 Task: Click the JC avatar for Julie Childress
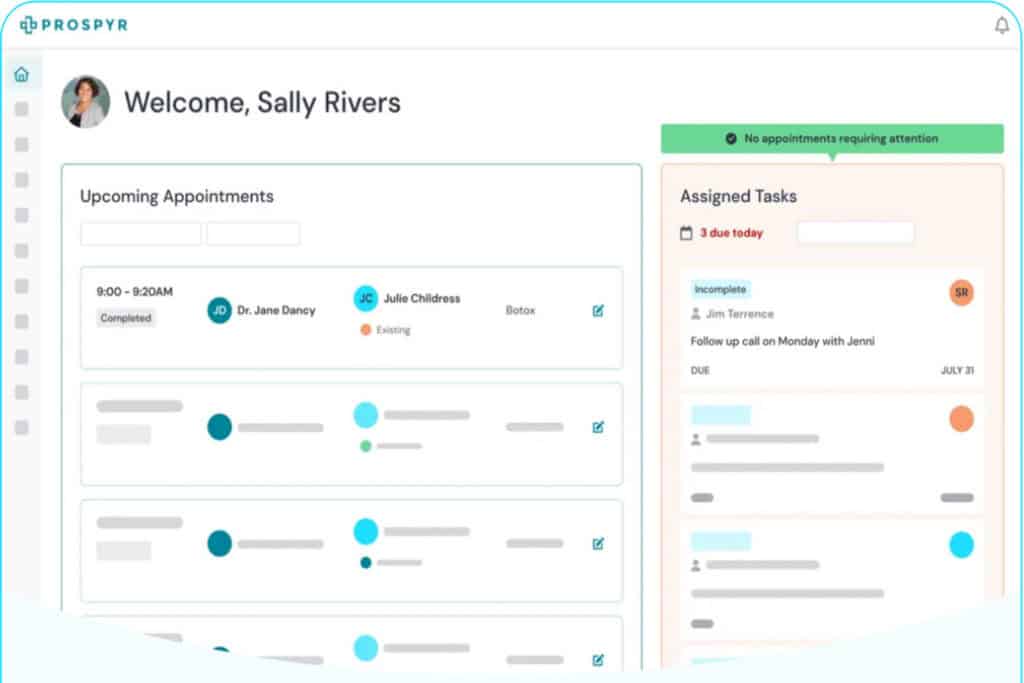[x=366, y=298]
